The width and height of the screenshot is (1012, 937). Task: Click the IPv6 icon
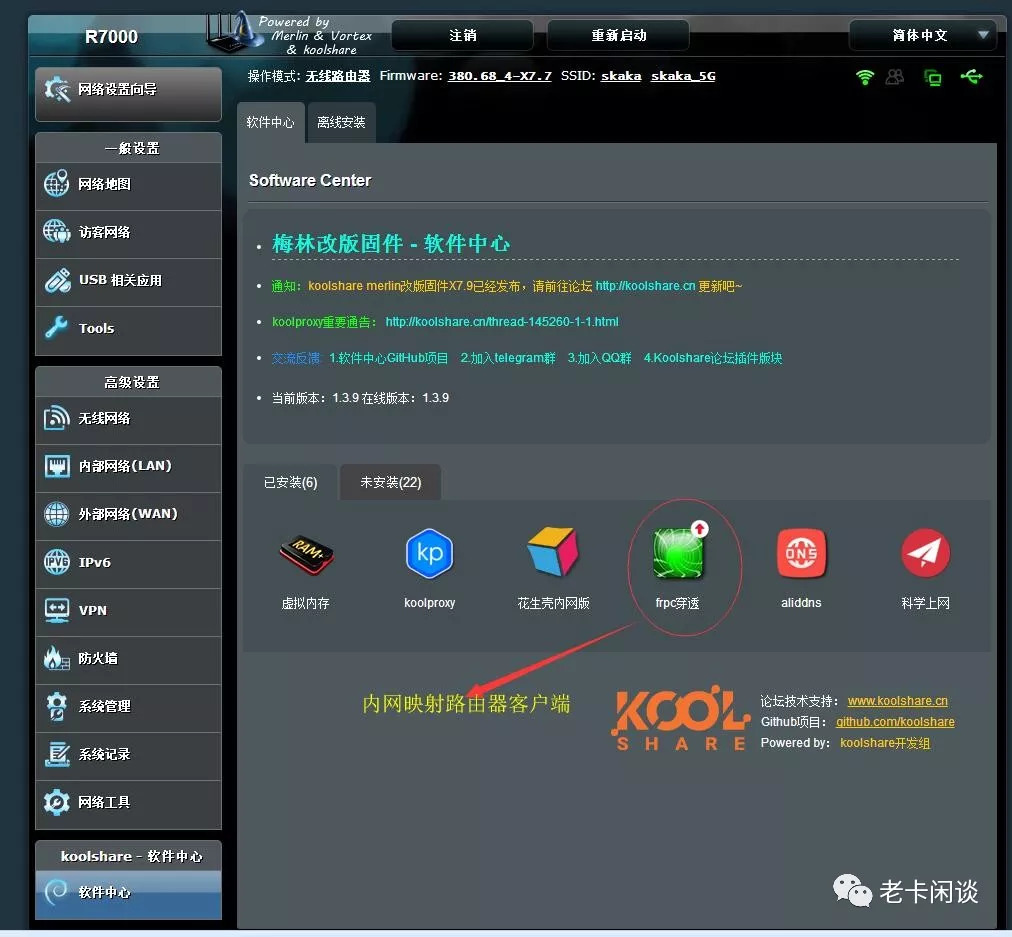[x=56, y=561]
